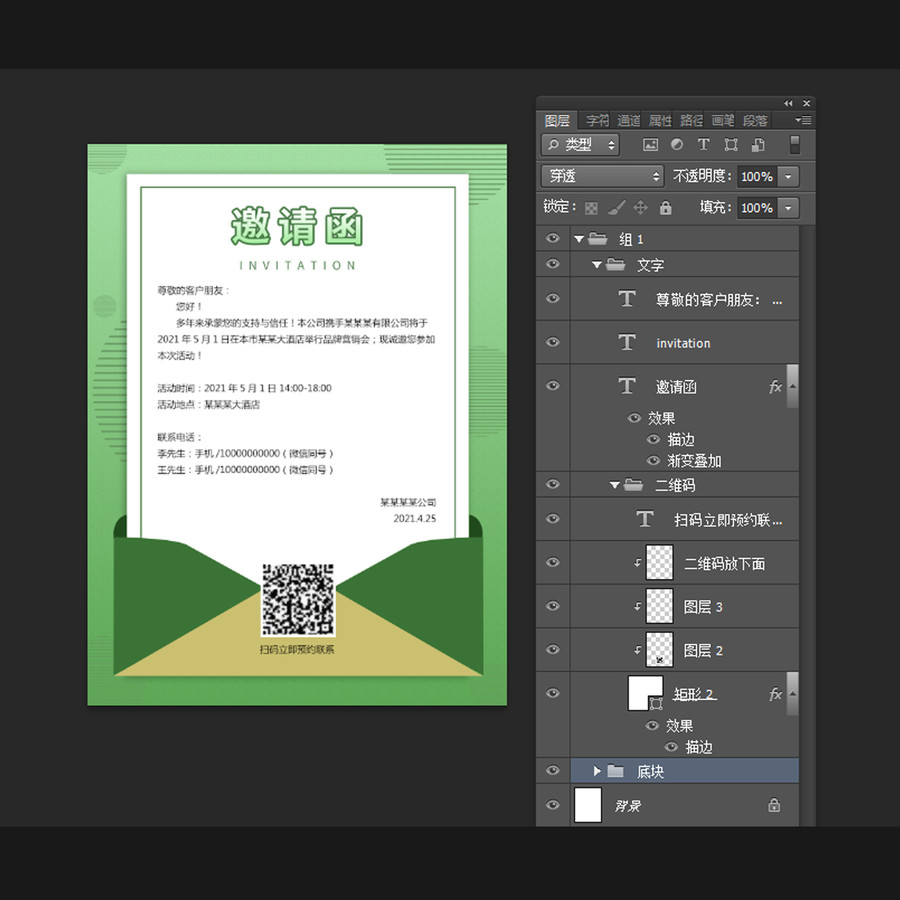The image size is (900, 900).
Task: Open the 类型 filter type dropdown
Action: click(x=580, y=145)
